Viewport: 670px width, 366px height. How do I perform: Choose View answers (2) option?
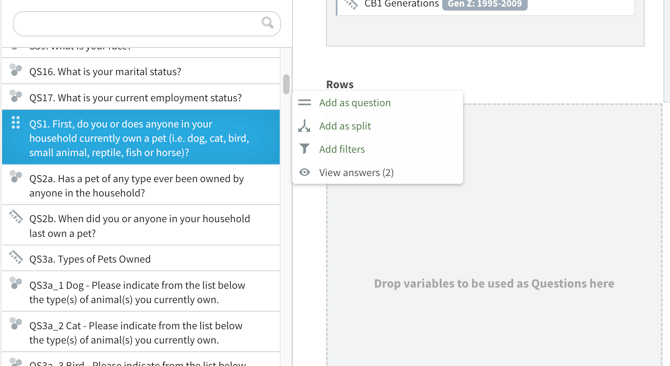tap(356, 173)
